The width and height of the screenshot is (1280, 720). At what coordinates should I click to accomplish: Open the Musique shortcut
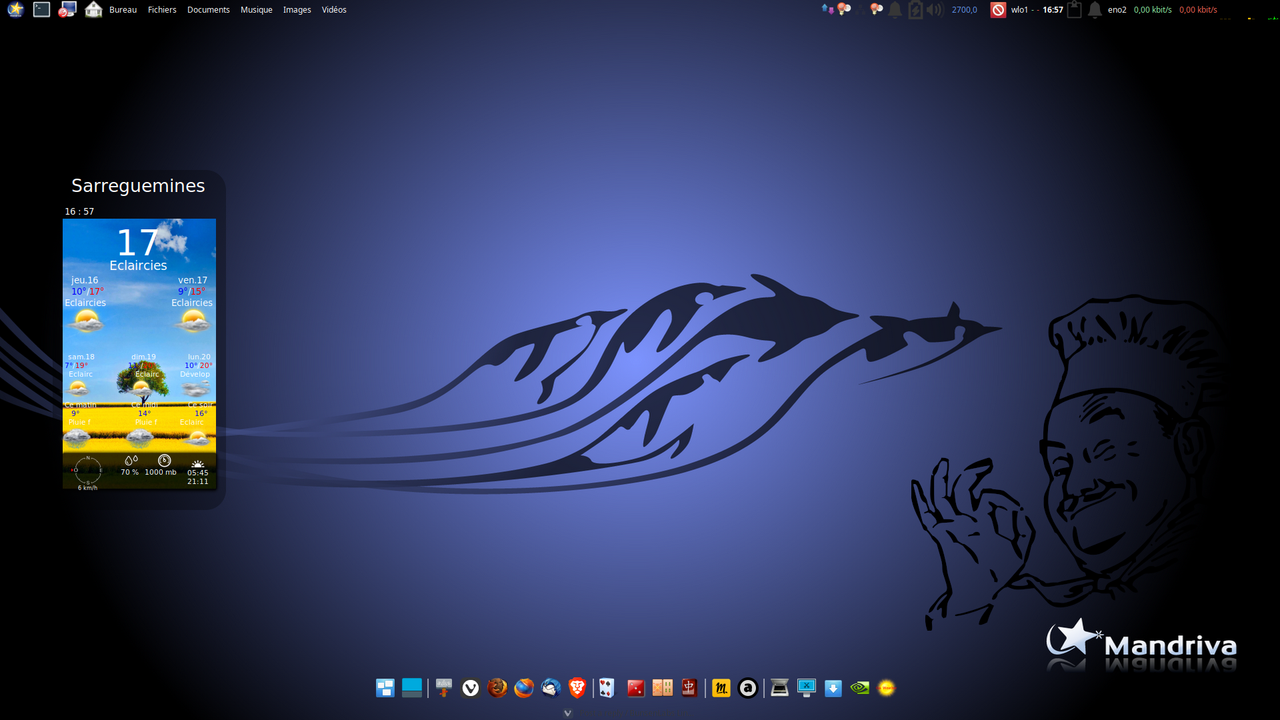(256, 10)
